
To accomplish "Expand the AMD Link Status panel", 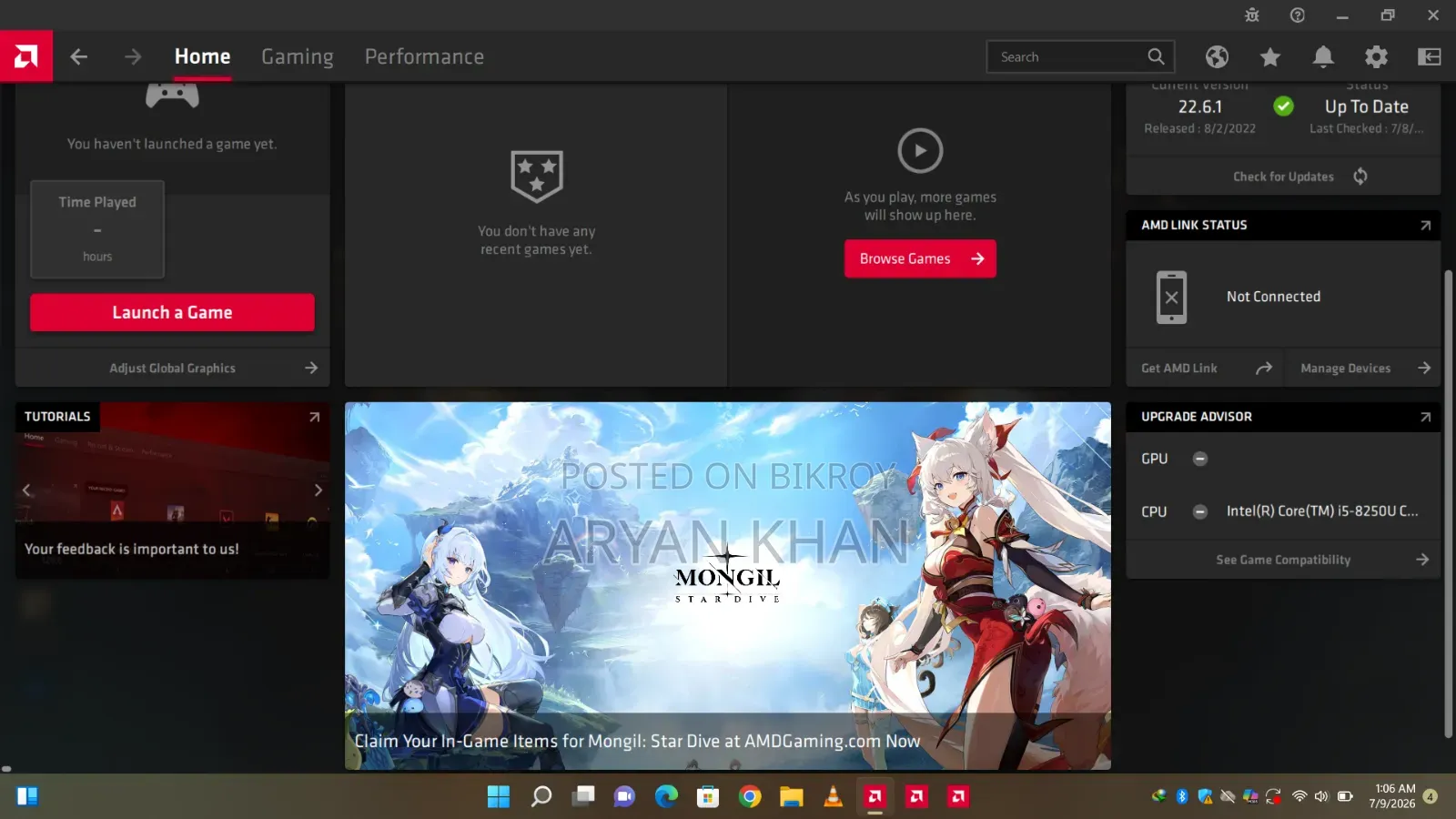I will [1425, 226].
